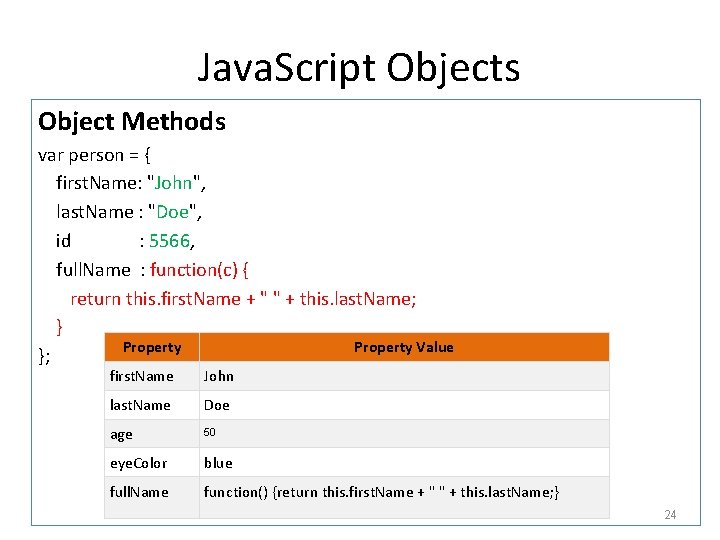The height and width of the screenshot is (540, 720).
Task: Select the 'Object Methods' heading
Action: (132, 122)
